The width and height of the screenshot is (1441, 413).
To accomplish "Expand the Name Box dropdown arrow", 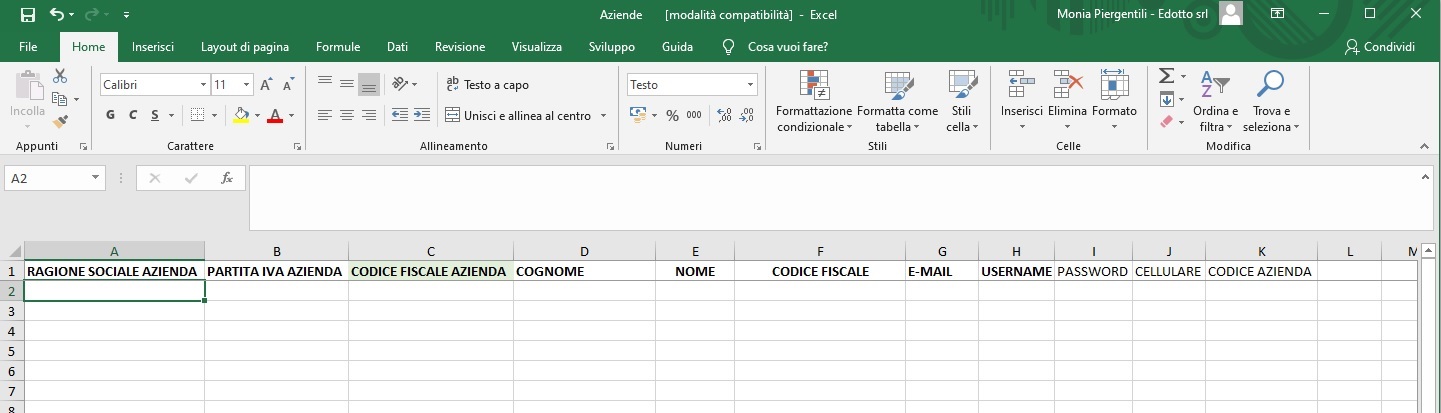I will [x=96, y=178].
